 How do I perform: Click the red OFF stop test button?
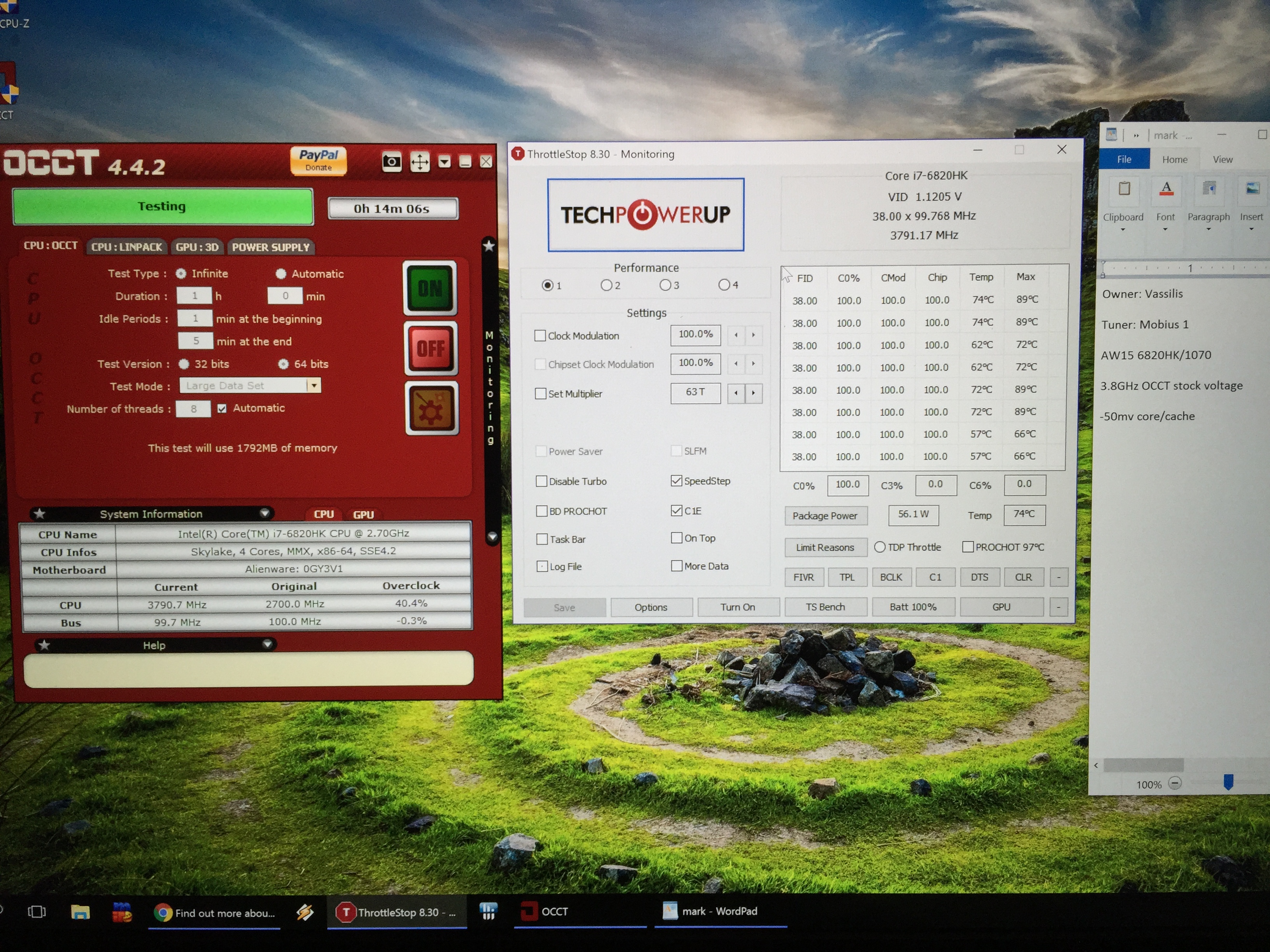pyautogui.click(x=431, y=348)
